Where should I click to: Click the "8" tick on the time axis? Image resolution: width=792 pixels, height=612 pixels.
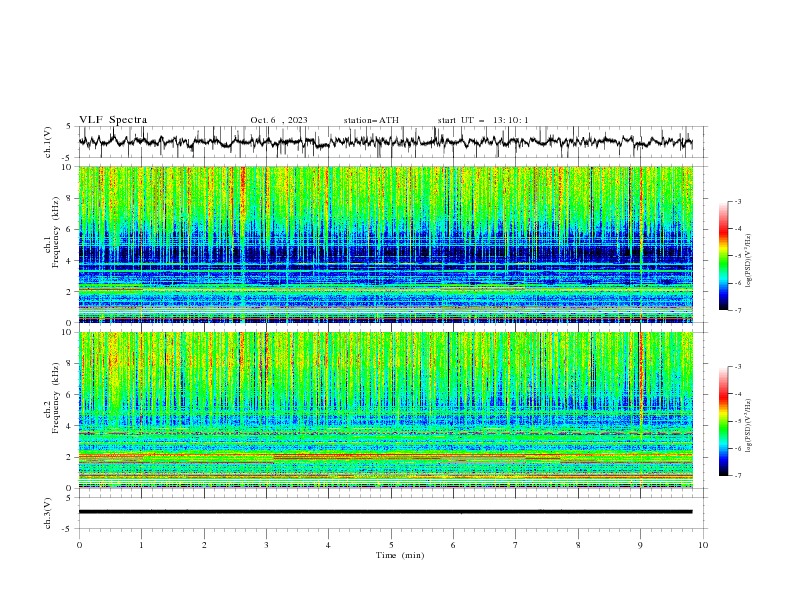[x=578, y=545]
